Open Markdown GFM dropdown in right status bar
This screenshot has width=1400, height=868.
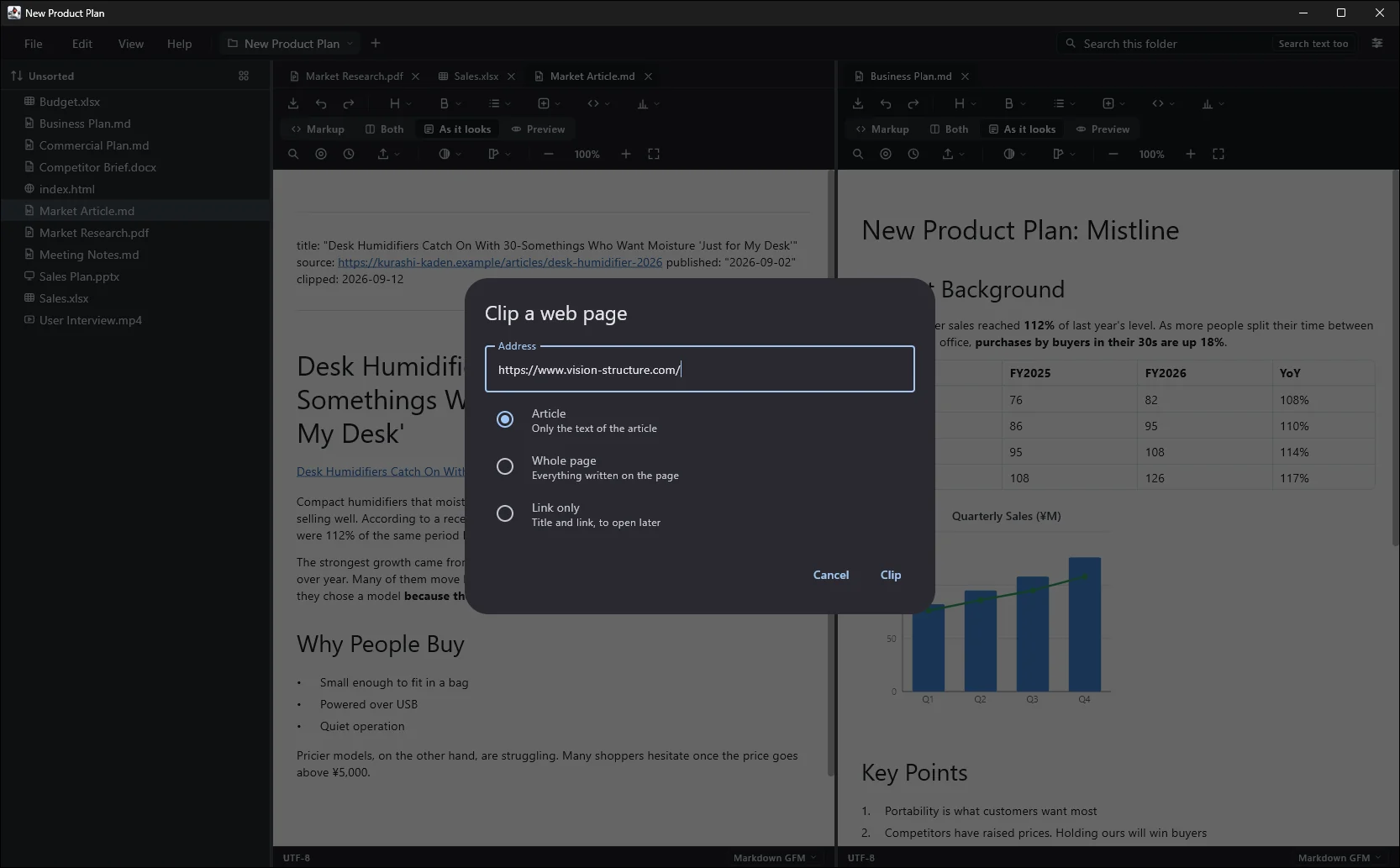pyautogui.click(x=1339, y=858)
